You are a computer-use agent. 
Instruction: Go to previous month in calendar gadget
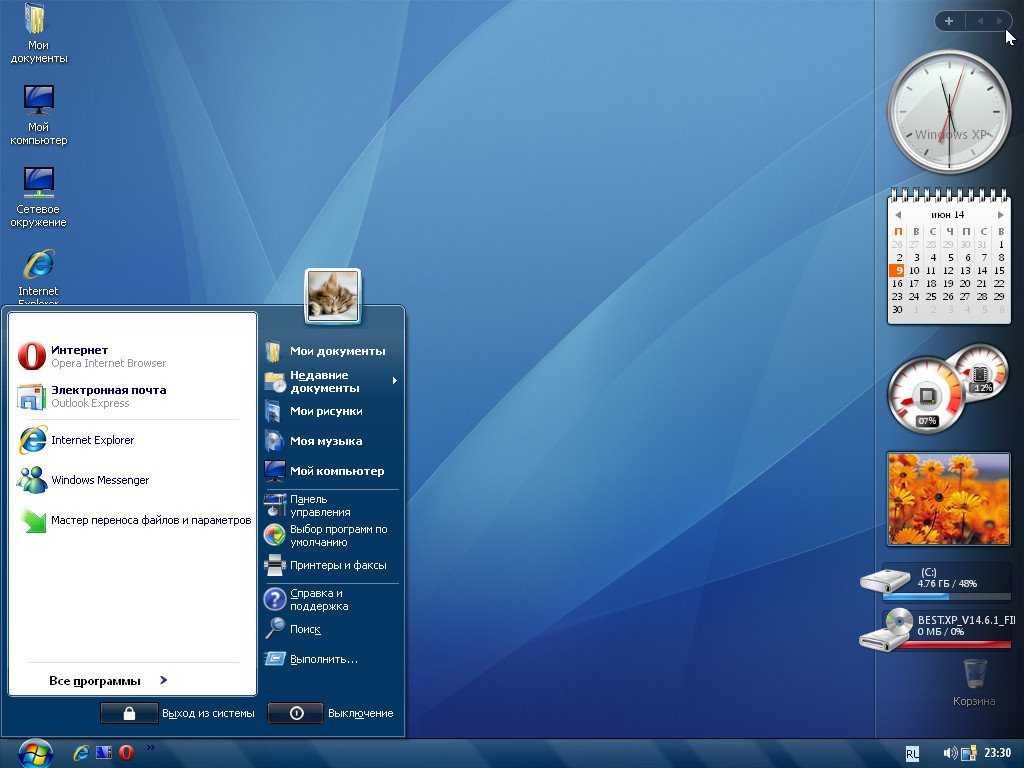898,215
